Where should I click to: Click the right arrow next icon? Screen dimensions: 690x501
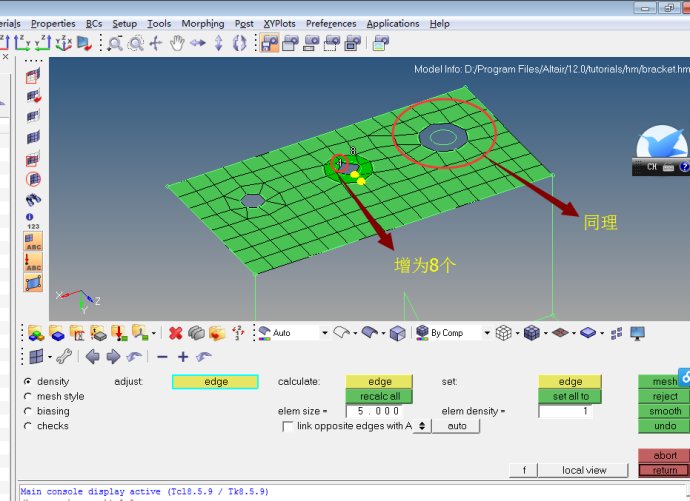pos(113,356)
